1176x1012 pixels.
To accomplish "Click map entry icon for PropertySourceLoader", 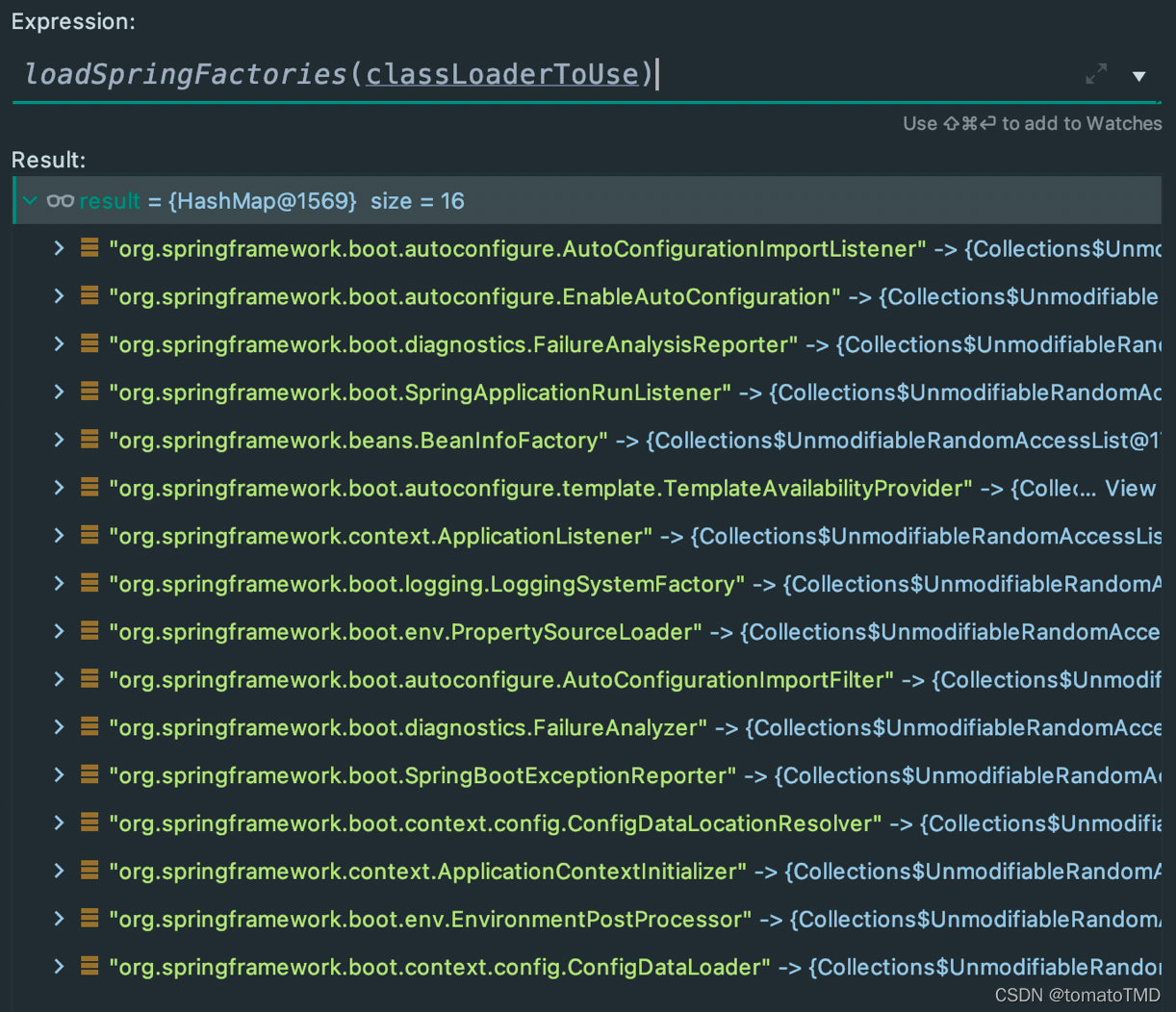I will [x=89, y=631].
